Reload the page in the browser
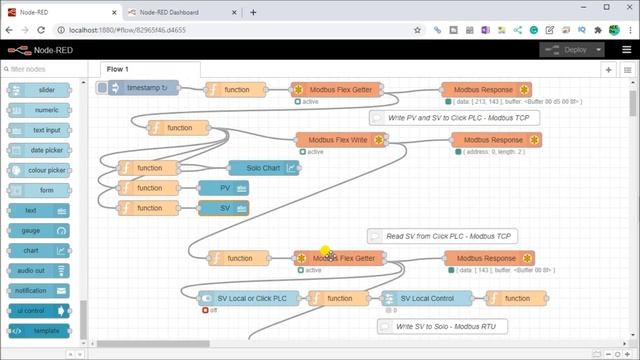The image size is (640, 360). point(41,30)
